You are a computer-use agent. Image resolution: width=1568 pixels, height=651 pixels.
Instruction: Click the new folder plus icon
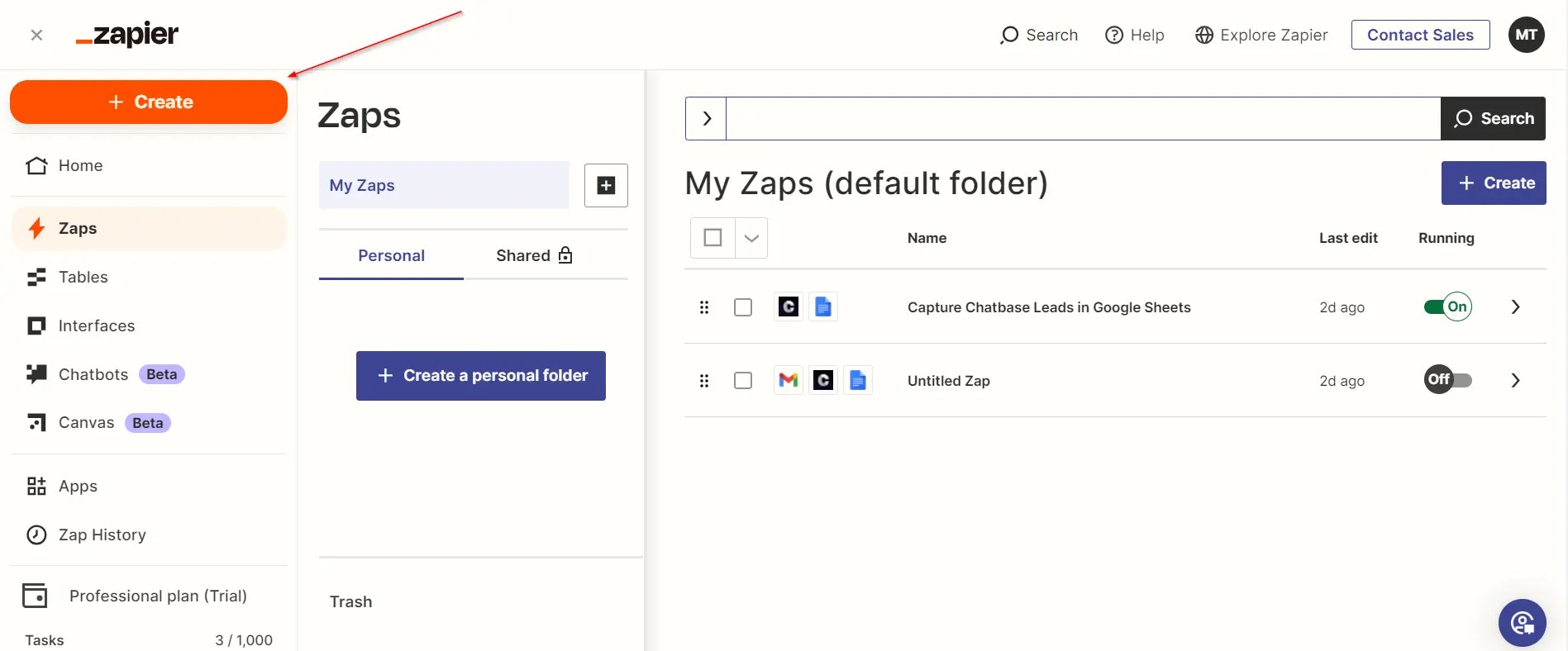[606, 185]
